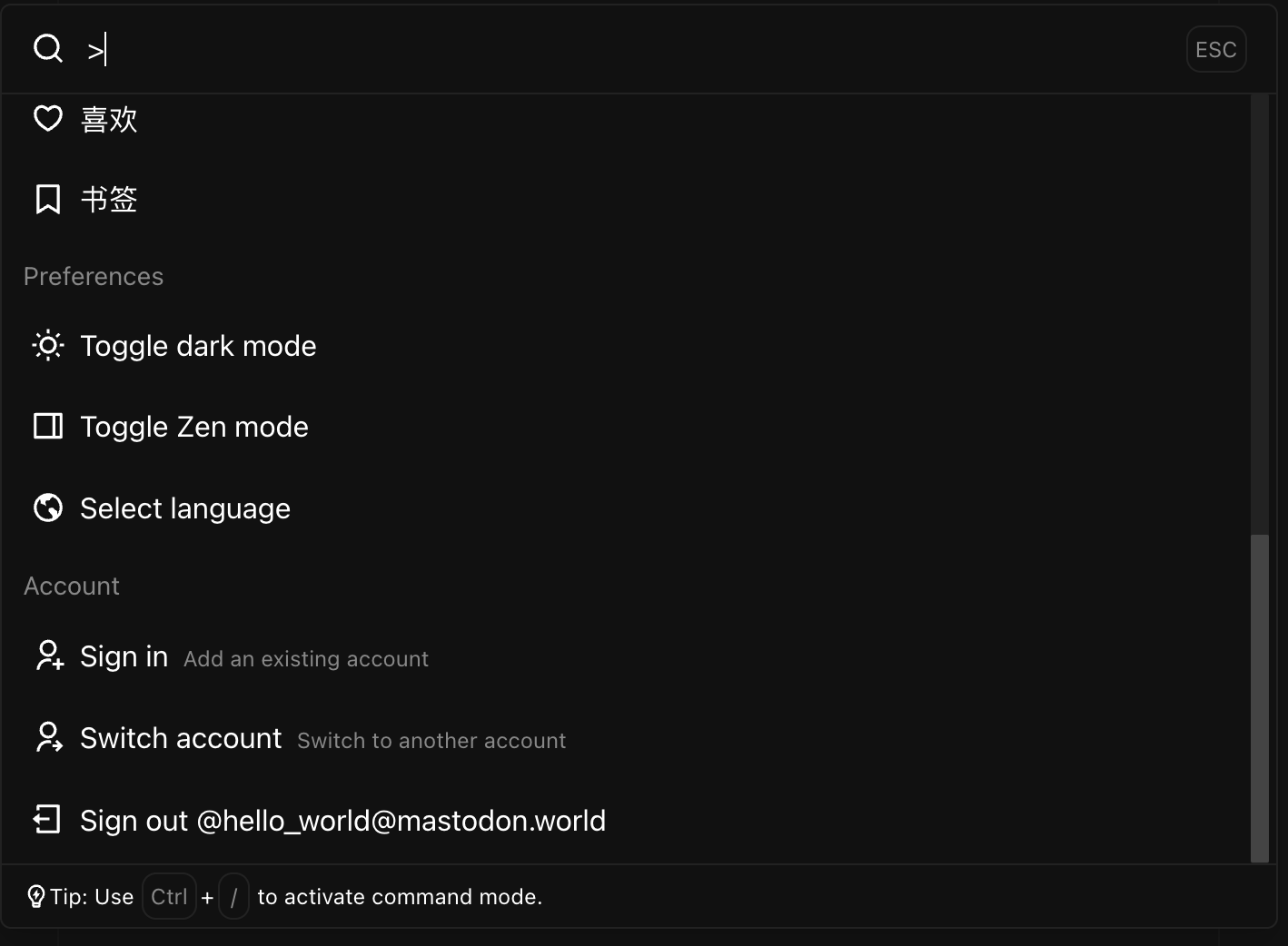
Task: Open the Select language options
Action: click(184, 507)
